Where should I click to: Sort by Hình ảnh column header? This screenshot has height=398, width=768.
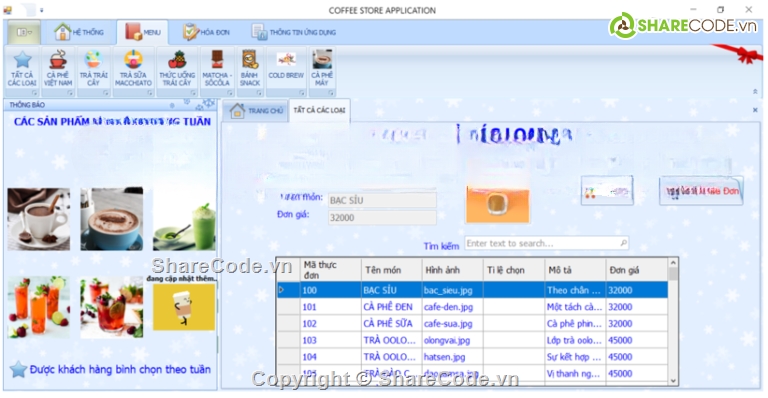click(453, 270)
